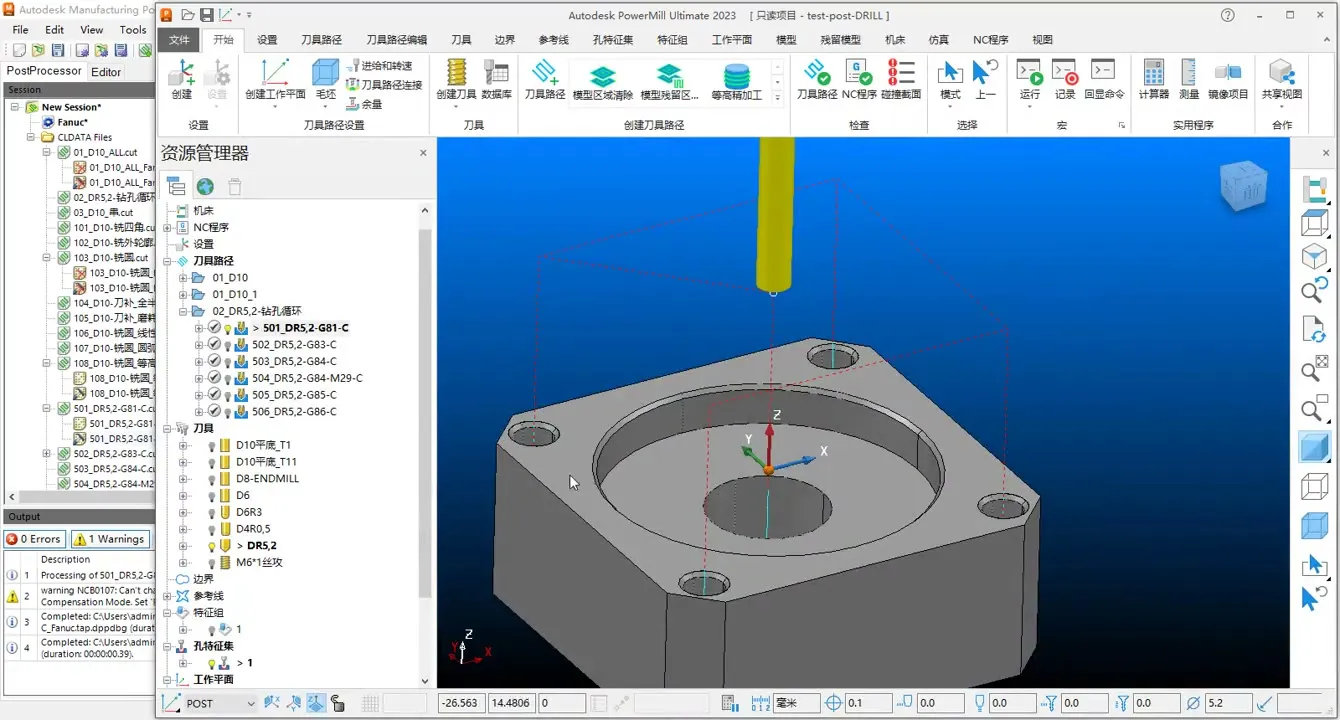Screen dimensions: 1340x720
Task: Click the tolerance field showing 0.1
Action: [866, 703]
